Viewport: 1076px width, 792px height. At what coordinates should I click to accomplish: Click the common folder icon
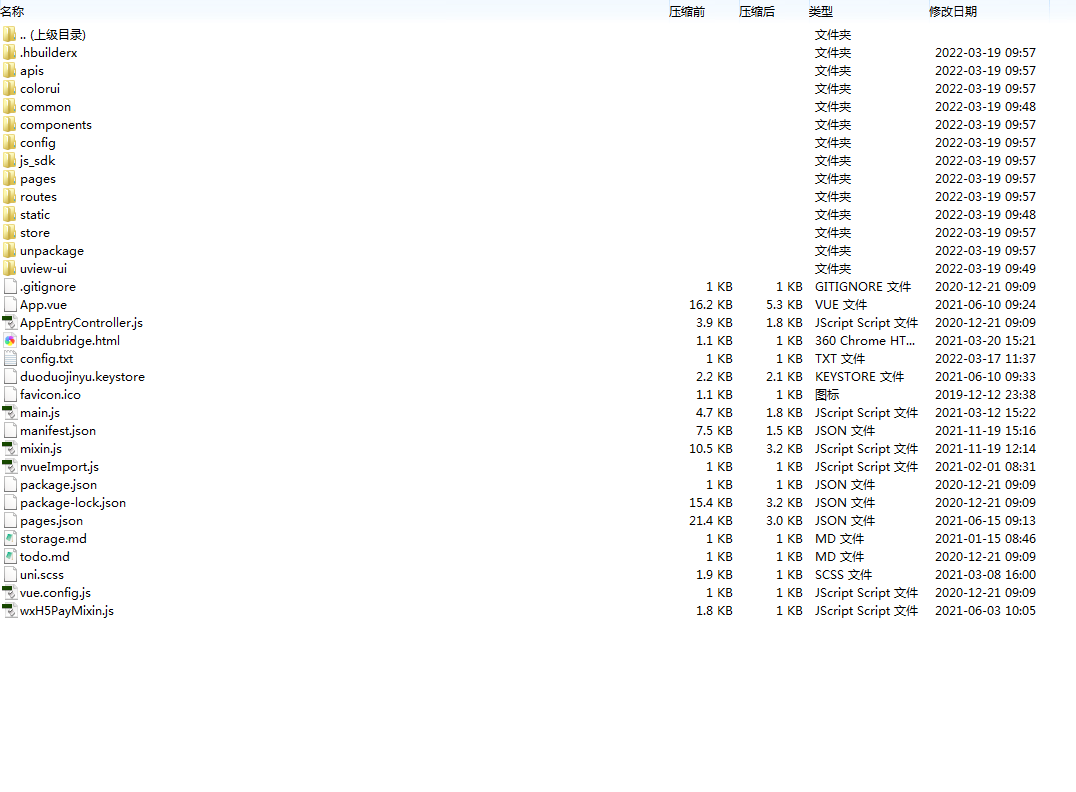(10, 106)
